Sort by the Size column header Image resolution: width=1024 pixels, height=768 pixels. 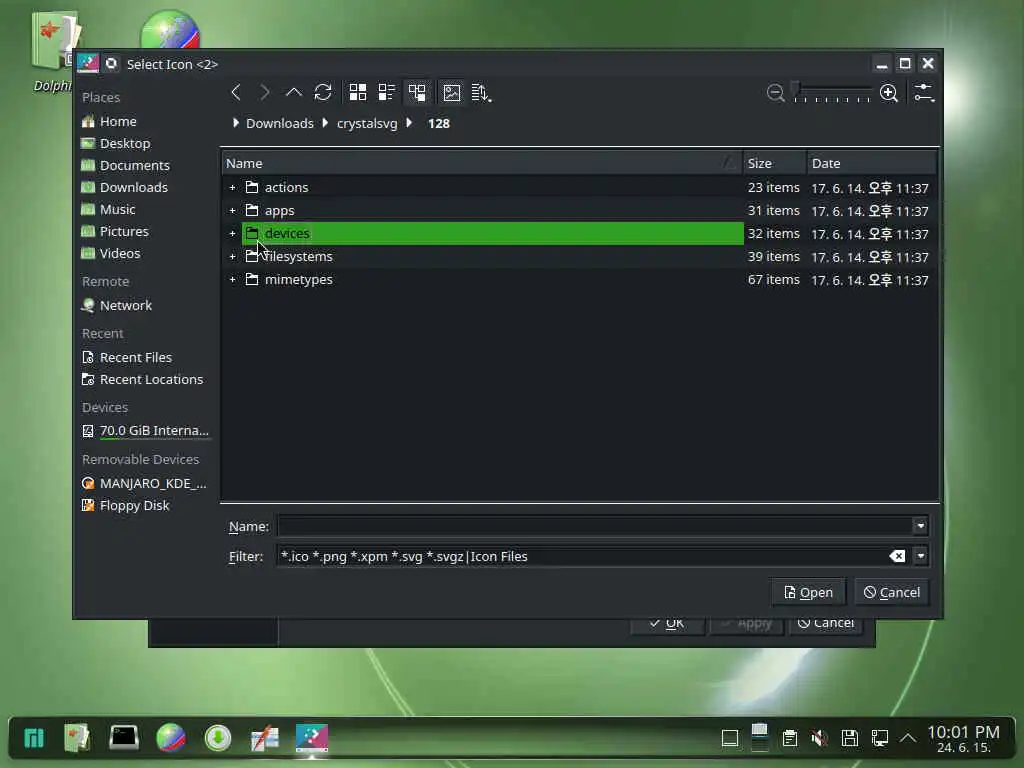coord(774,163)
